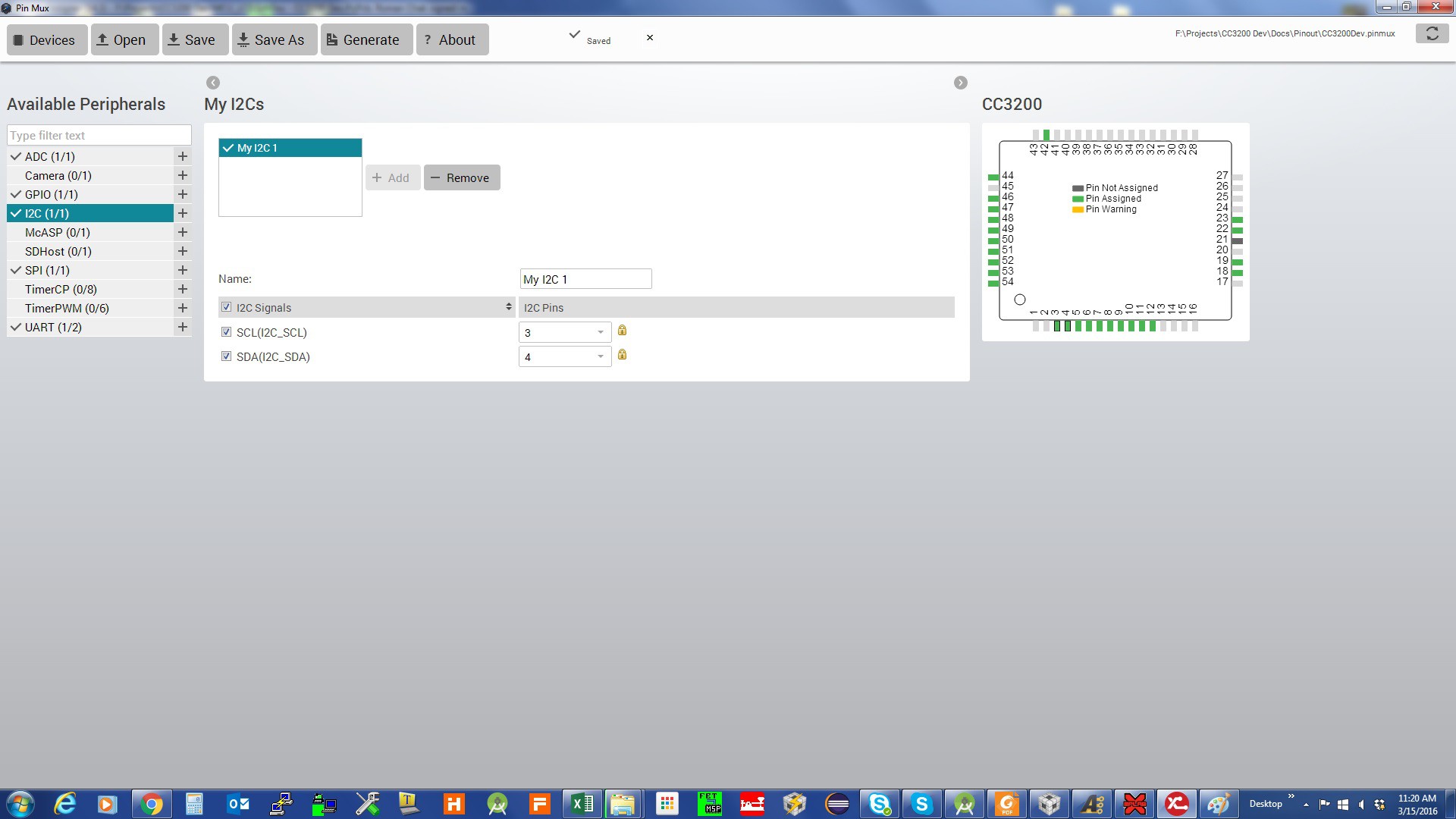Select I2C (1/1) peripheral

(90, 213)
